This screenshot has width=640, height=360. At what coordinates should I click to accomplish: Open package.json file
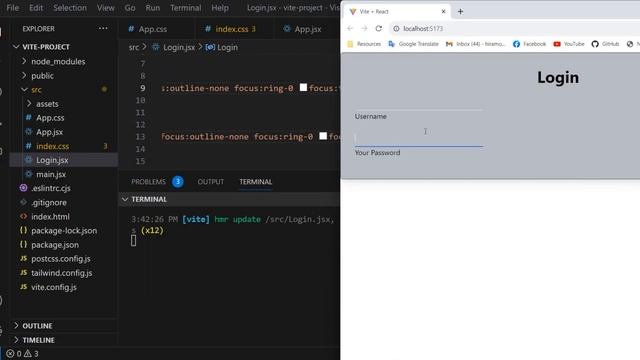(55, 245)
